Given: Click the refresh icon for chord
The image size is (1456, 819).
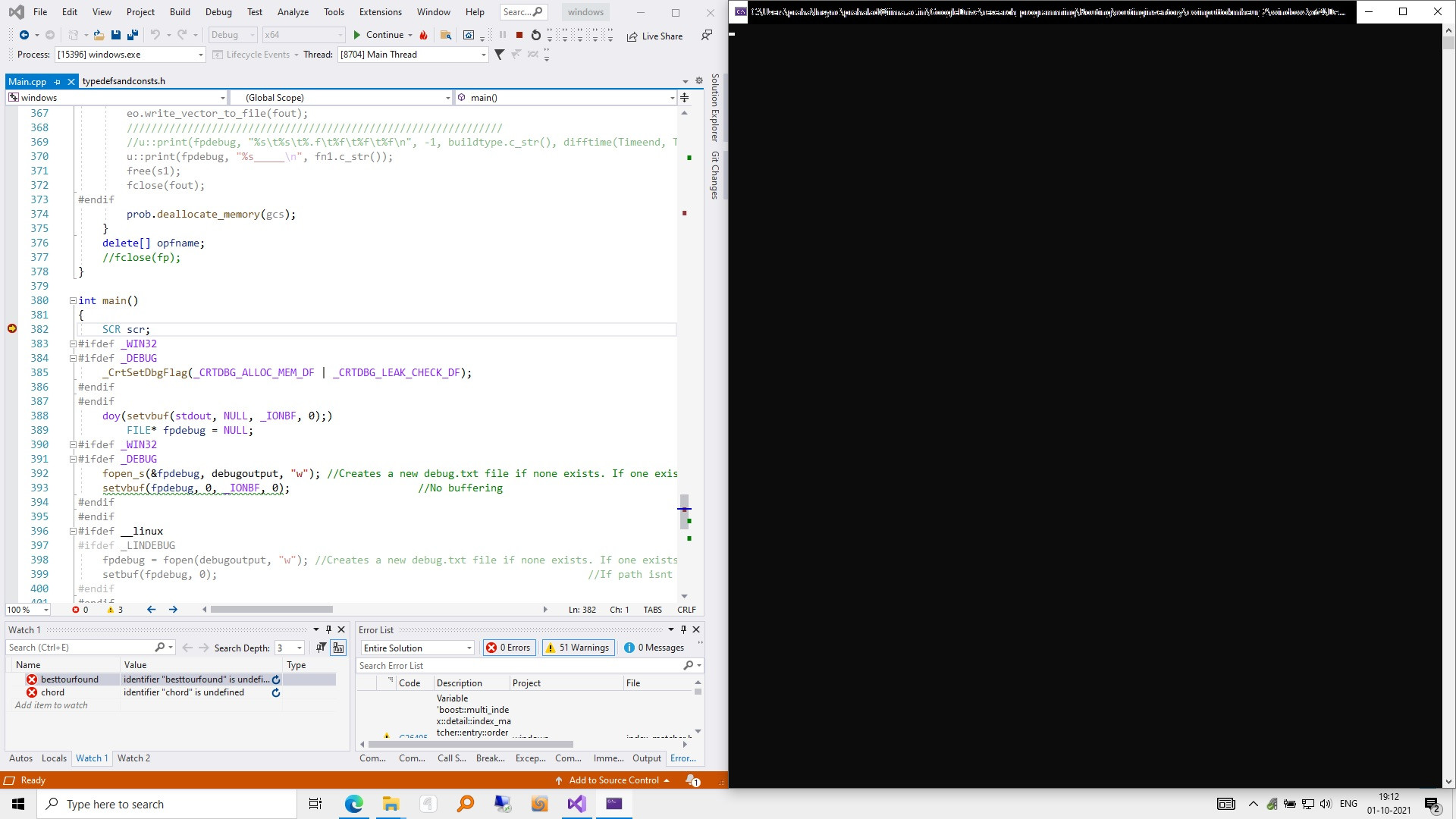Looking at the screenshot, I should coord(276,692).
